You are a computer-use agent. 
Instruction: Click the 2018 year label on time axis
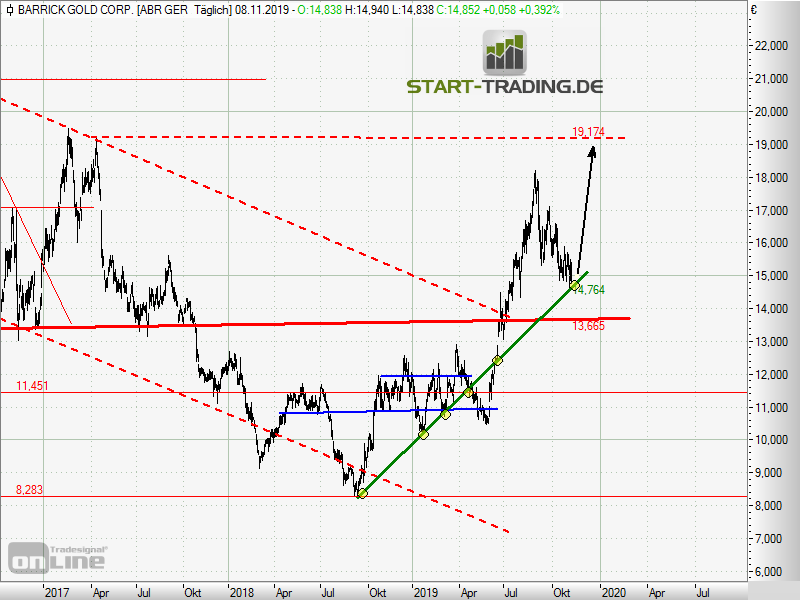[241, 592]
